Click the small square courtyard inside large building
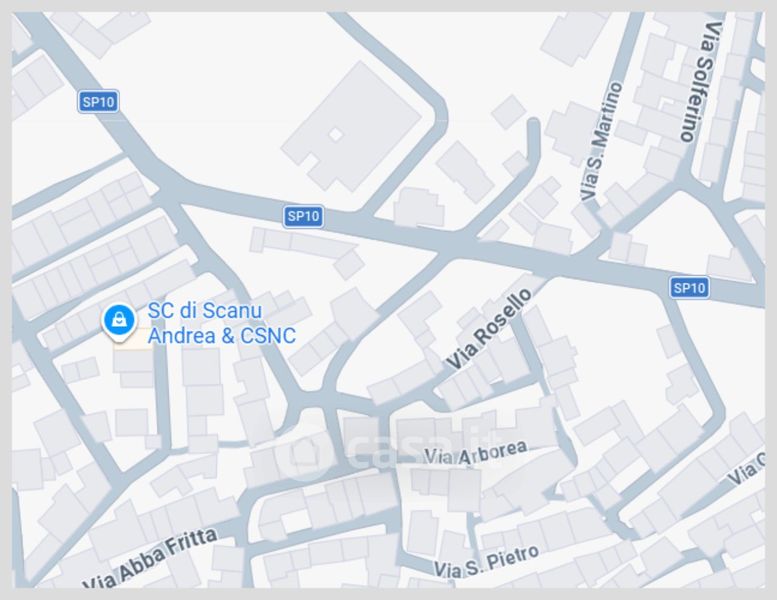 click(x=336, y=135)
